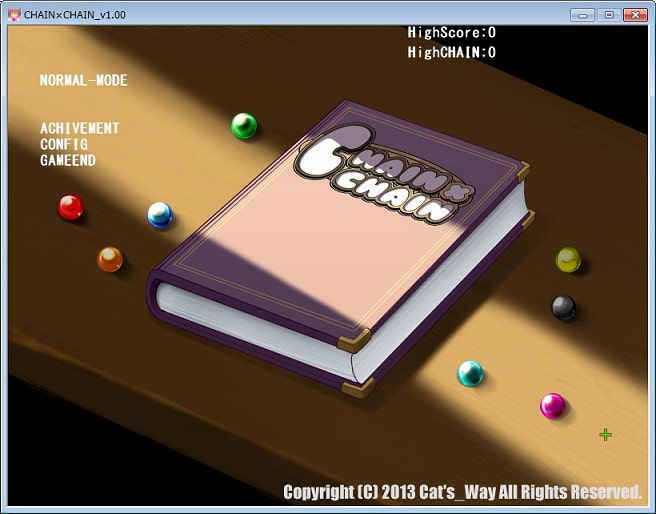This screenshot has height=514, width=656.
Task: Select the black marble
Action: click(564, 307)
